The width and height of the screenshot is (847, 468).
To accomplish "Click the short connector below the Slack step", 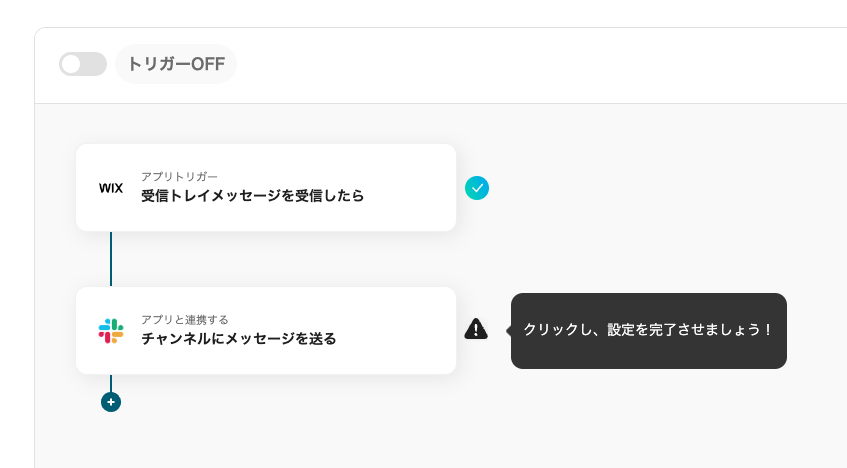I will pos(111,382).
